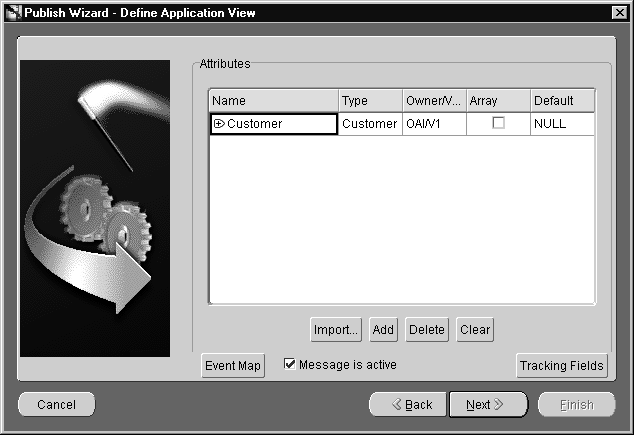The image size is (634, 435).
Task: Add a new attribute
Action: tap(383, 329)
